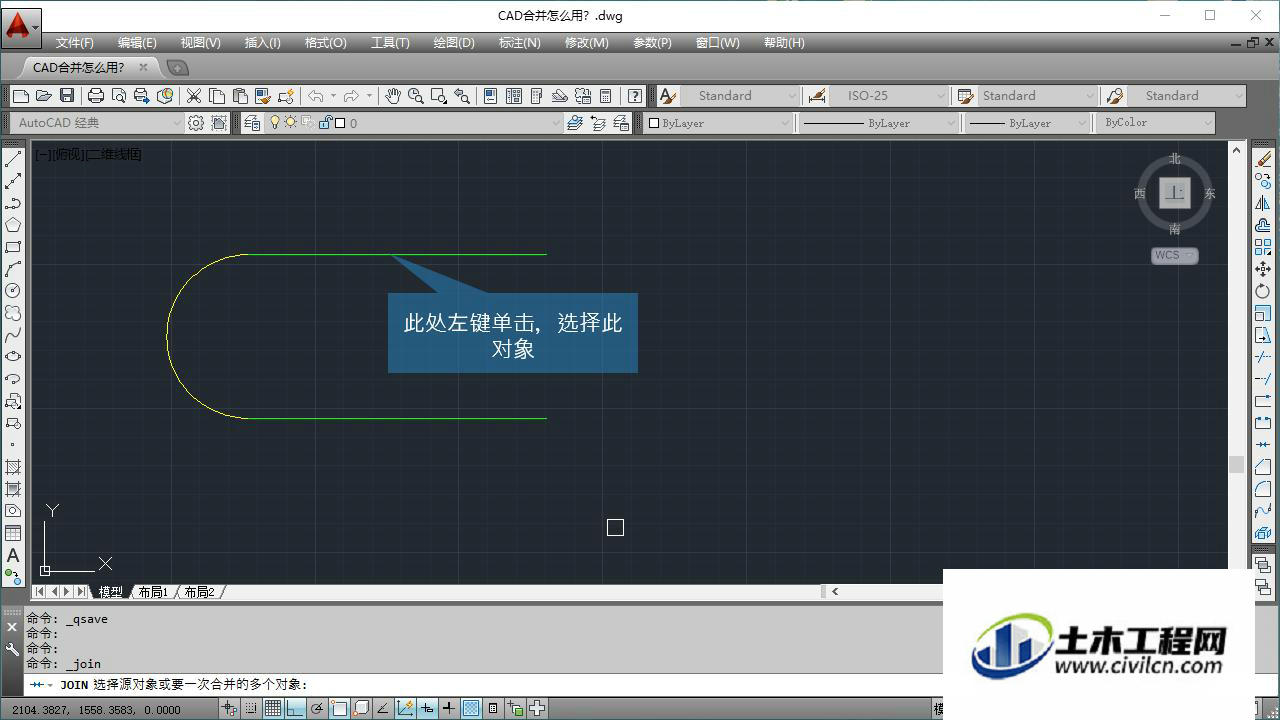Toggle Grid Display in status bar
This screenshot has height=720, width=1280.
[273, 709]
